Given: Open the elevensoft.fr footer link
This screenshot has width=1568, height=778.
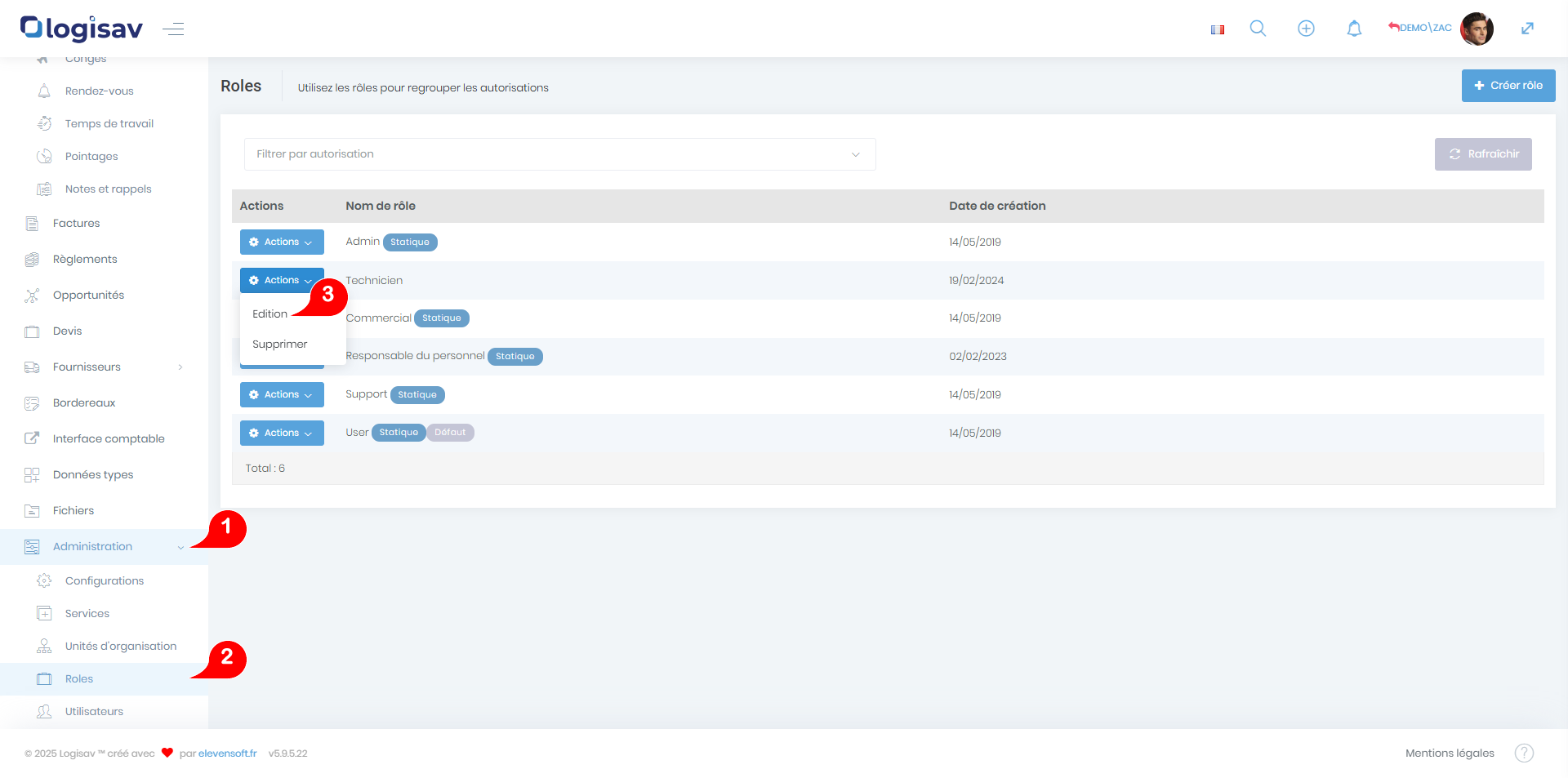Looking at the screenshot, I should point(227,754).
